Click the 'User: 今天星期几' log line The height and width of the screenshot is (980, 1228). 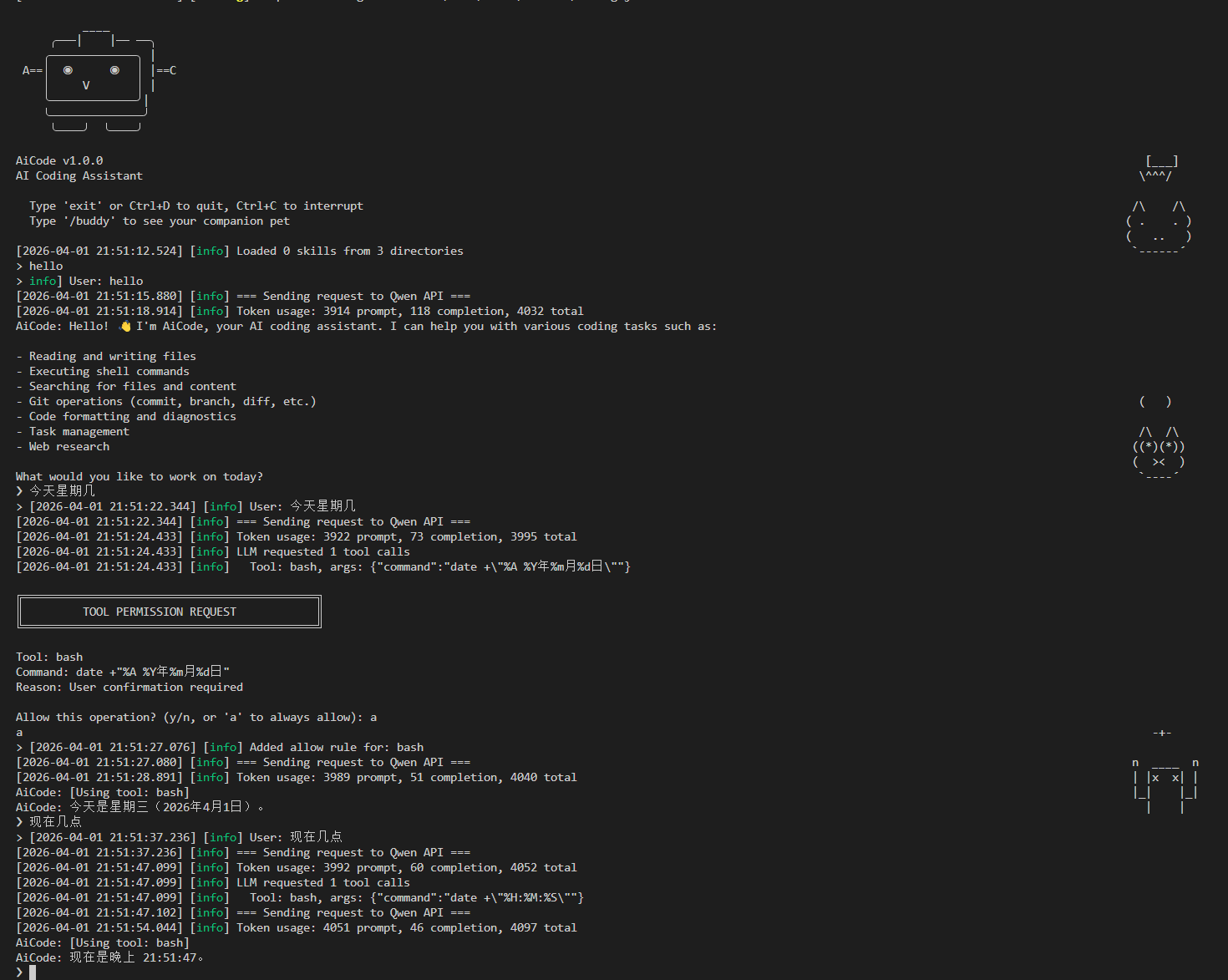pos(185,506)
